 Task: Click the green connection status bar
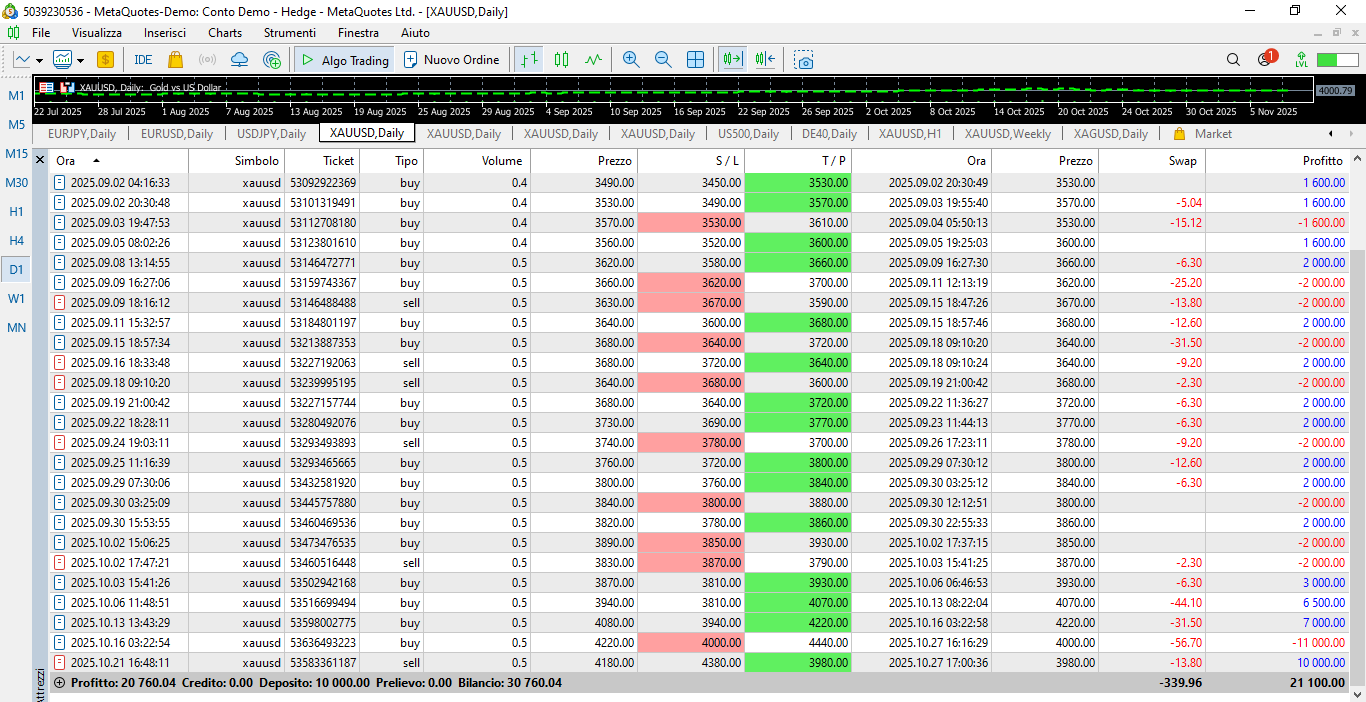click(1337, 60)
